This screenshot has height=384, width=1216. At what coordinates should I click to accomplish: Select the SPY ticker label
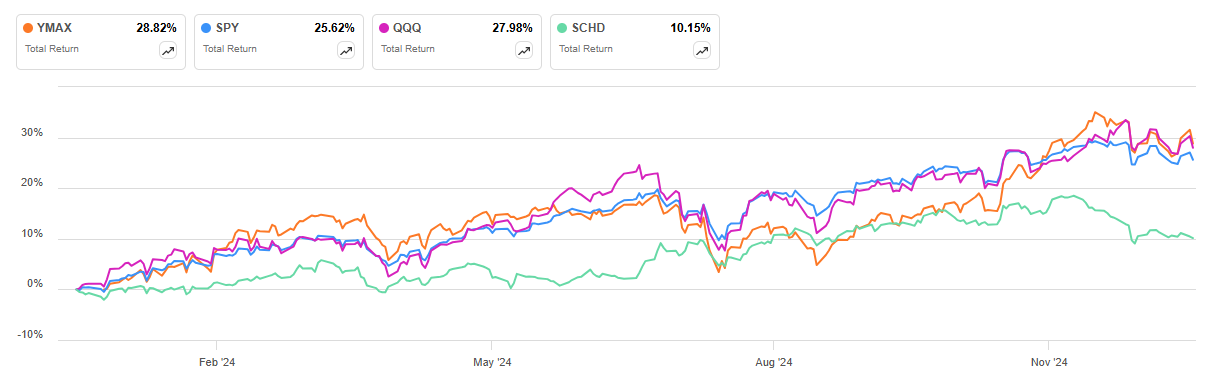226,29
